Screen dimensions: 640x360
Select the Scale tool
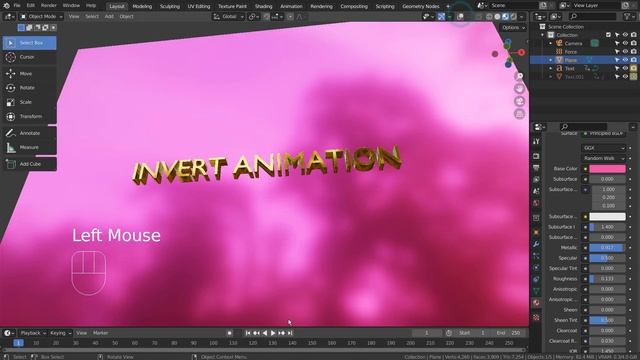pyautogui.click(x=29, y=102)
